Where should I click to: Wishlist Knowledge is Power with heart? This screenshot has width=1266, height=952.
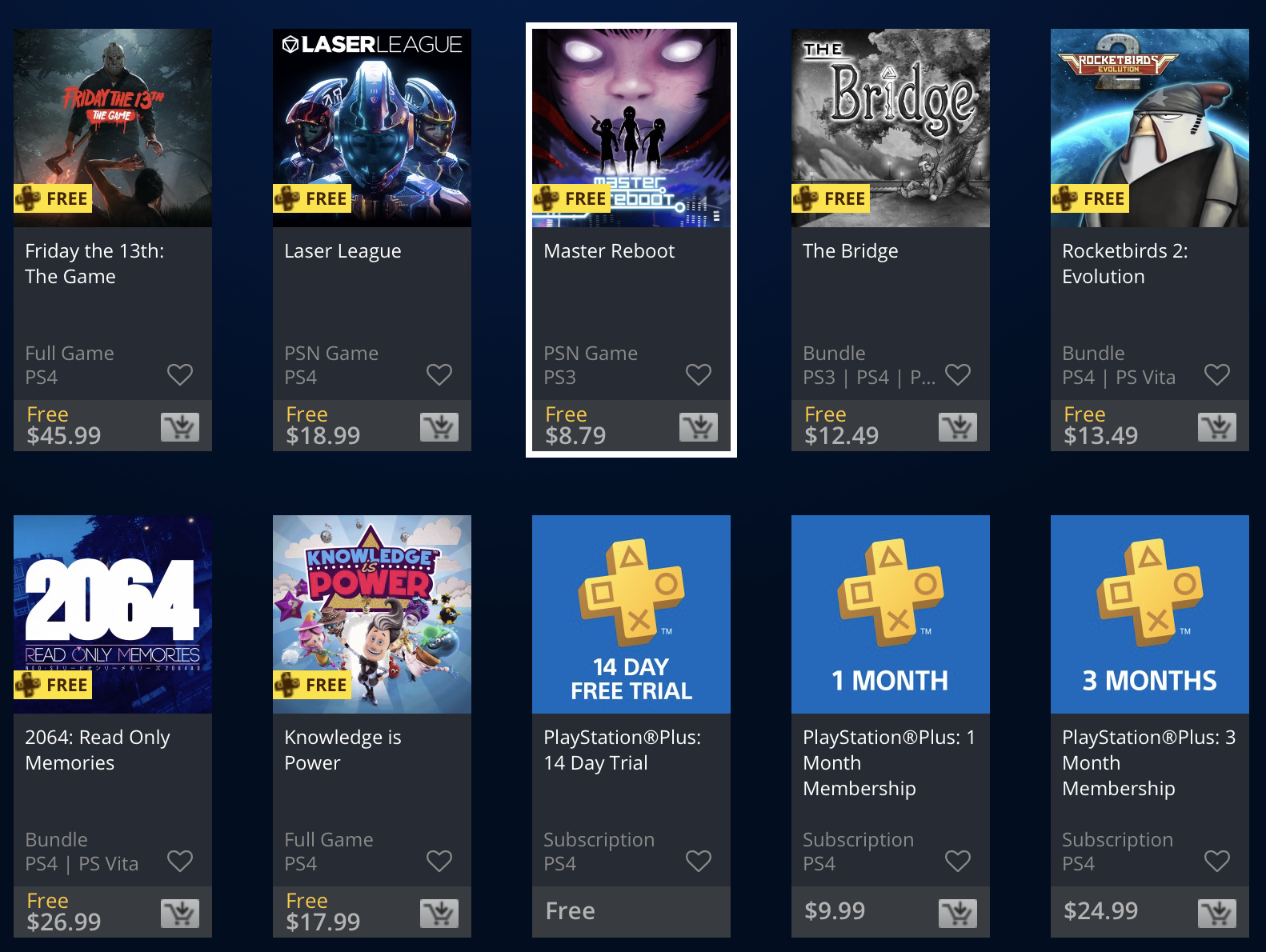click(439, 861)
